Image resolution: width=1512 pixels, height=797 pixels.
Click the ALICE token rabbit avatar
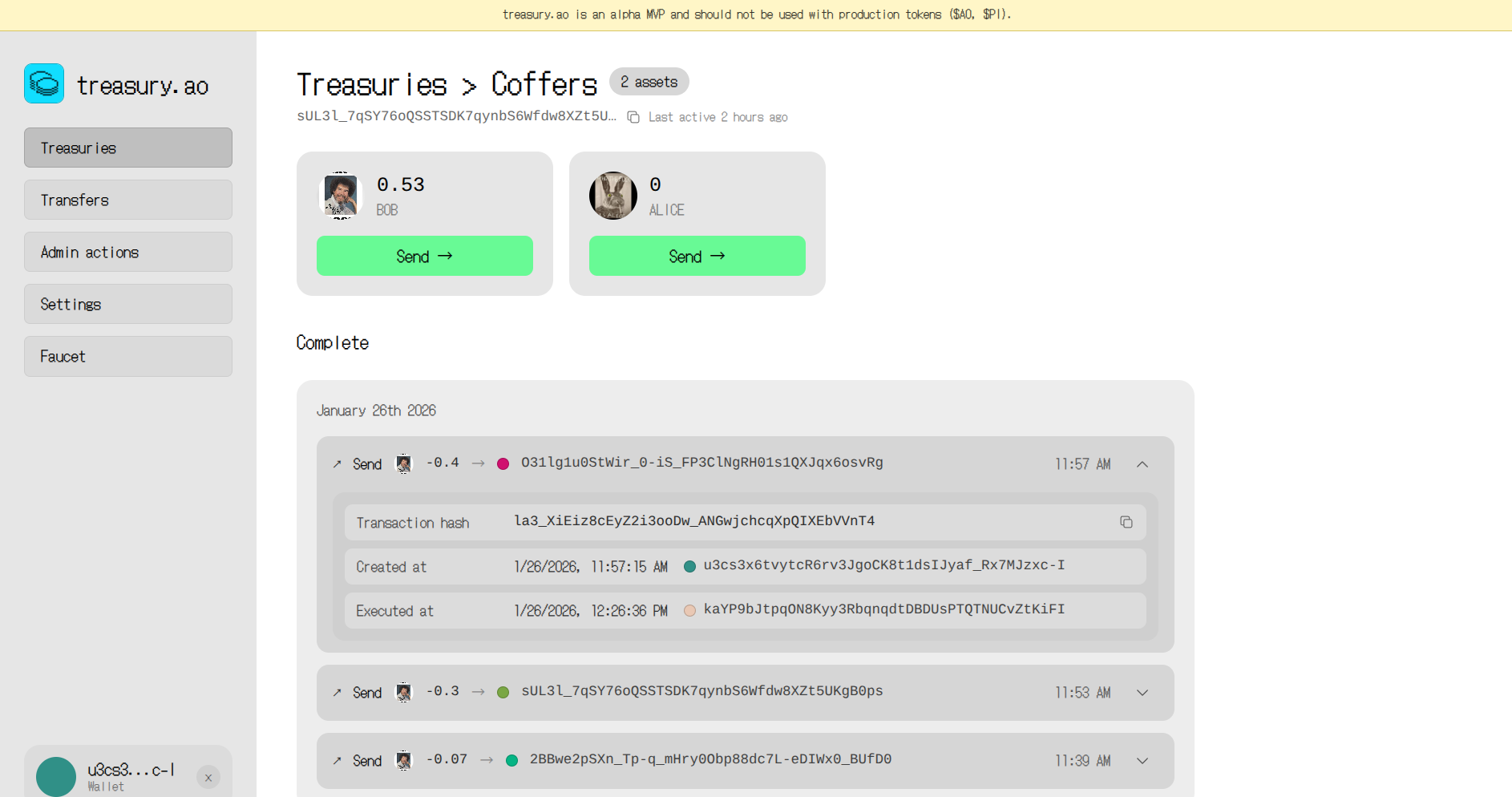[x=613, y=195]
